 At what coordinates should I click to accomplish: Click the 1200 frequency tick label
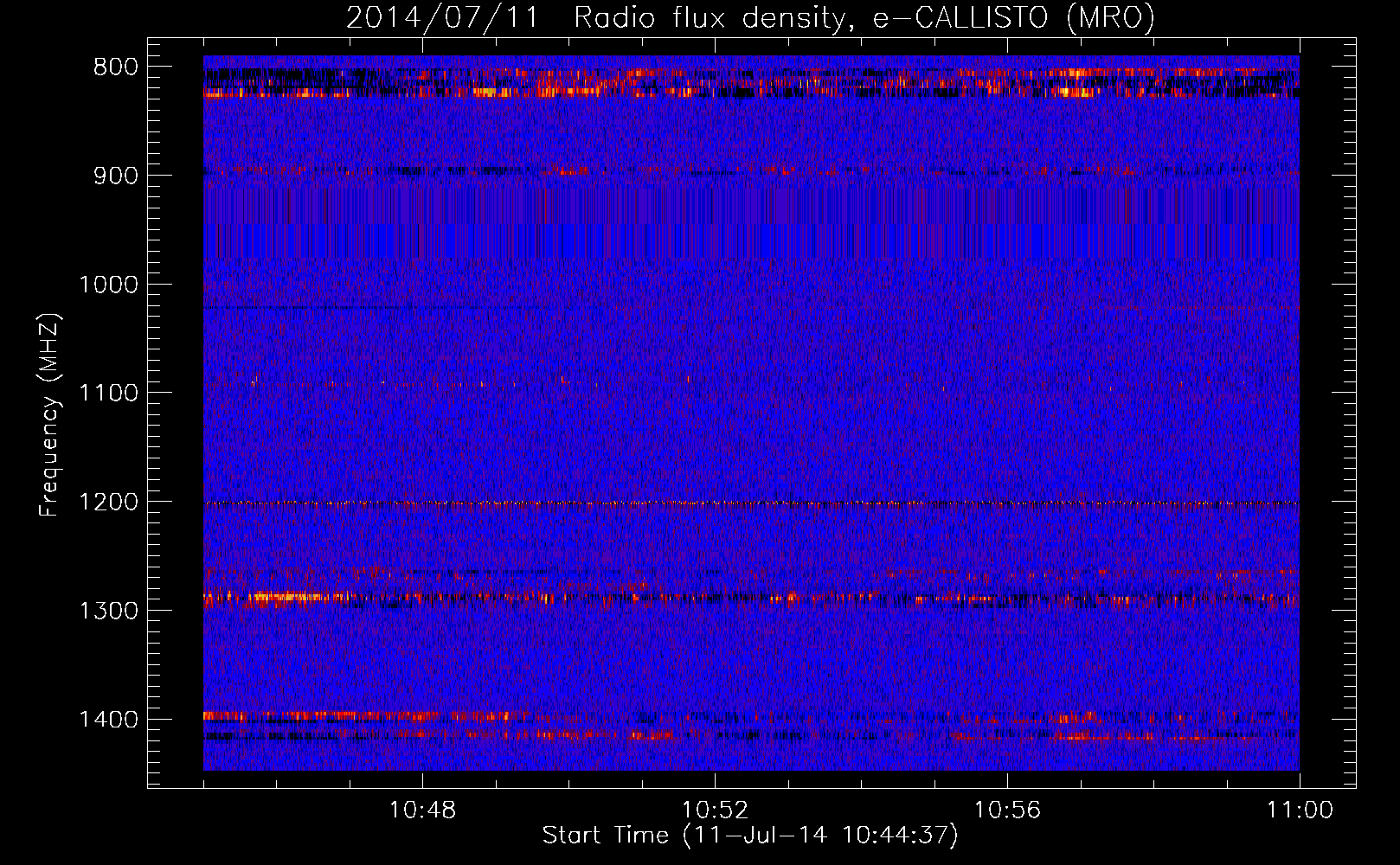tap(109, 503)
